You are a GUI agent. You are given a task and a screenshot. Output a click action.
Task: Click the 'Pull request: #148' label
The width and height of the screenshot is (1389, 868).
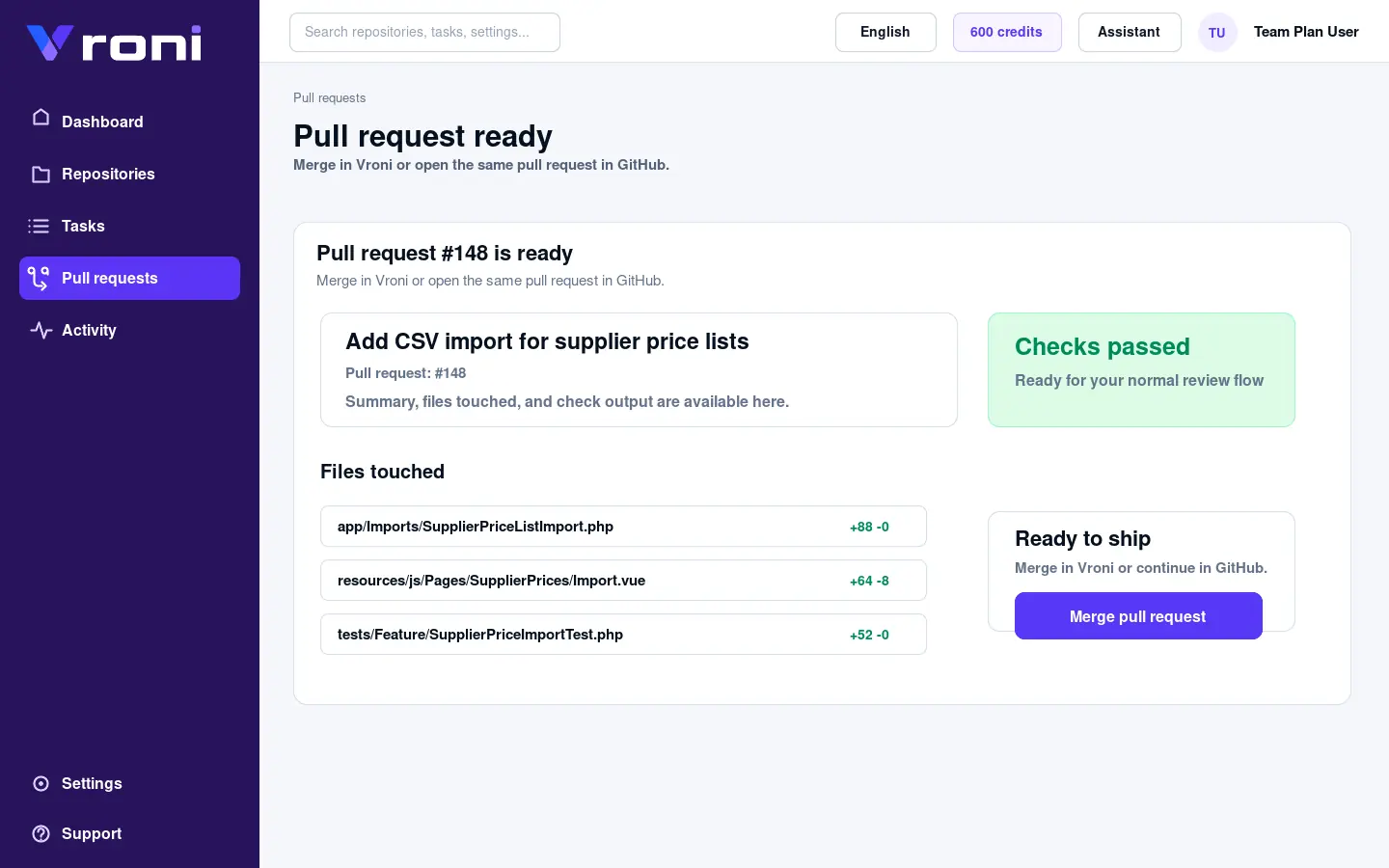click(405, 373)
